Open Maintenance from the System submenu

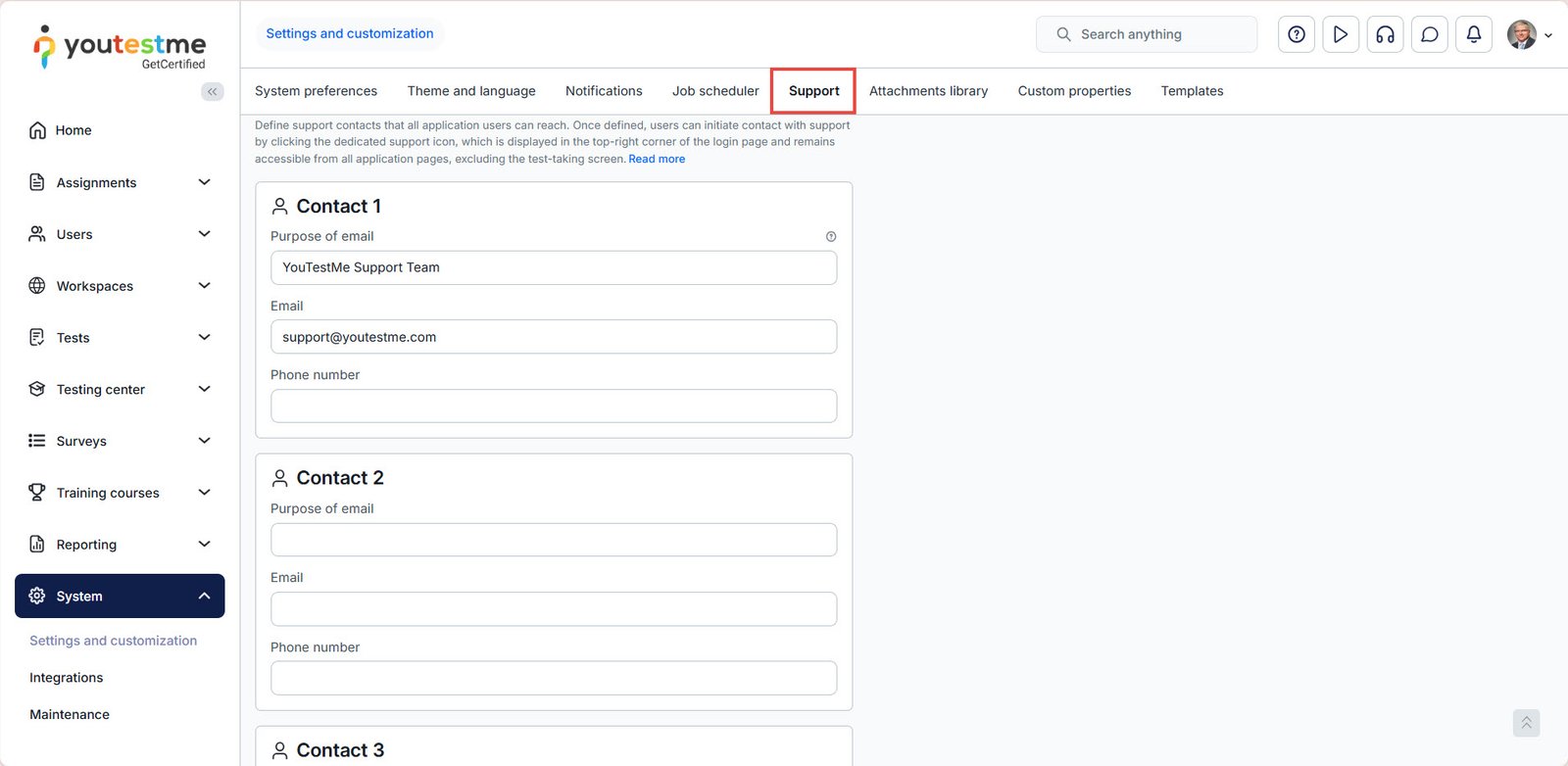pyautogui.click(x=70, y=714)
